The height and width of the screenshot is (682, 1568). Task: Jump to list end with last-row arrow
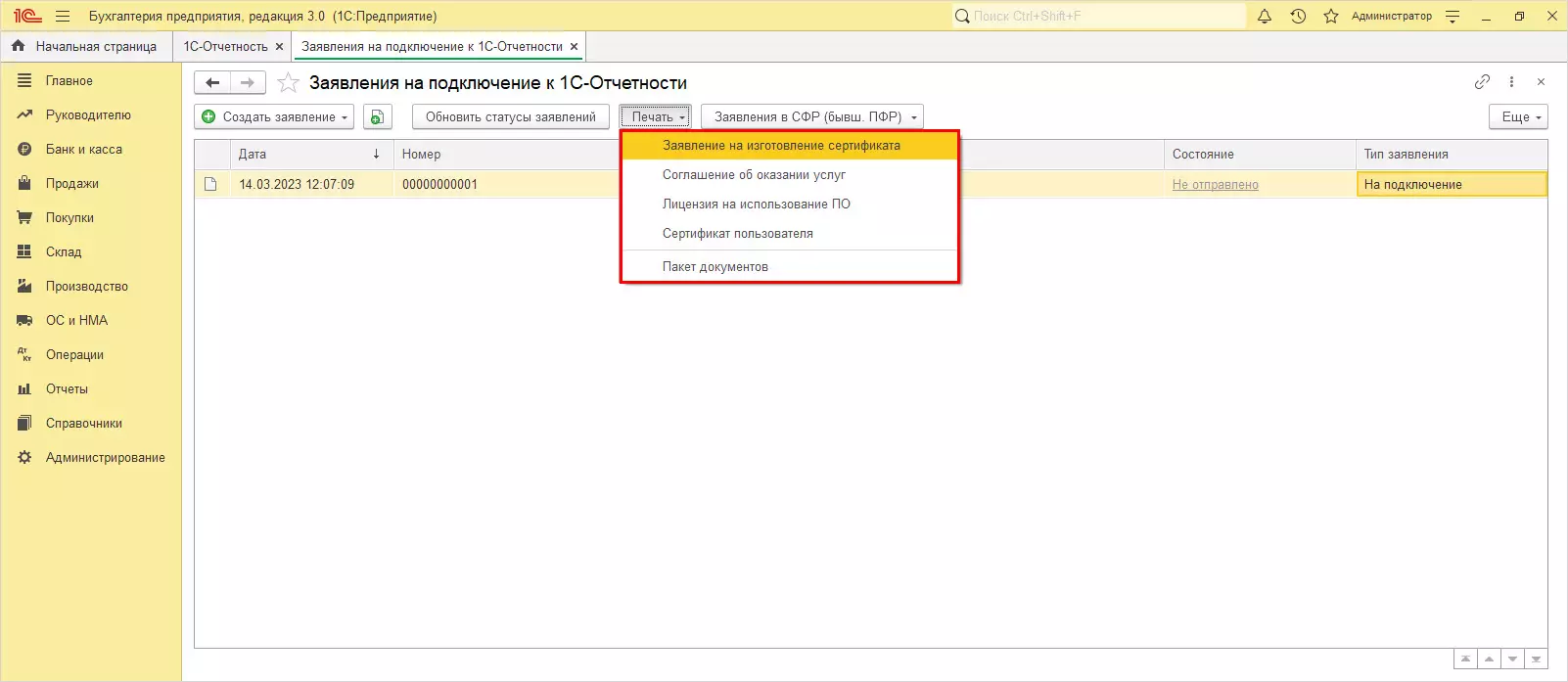click(1536, 659)
